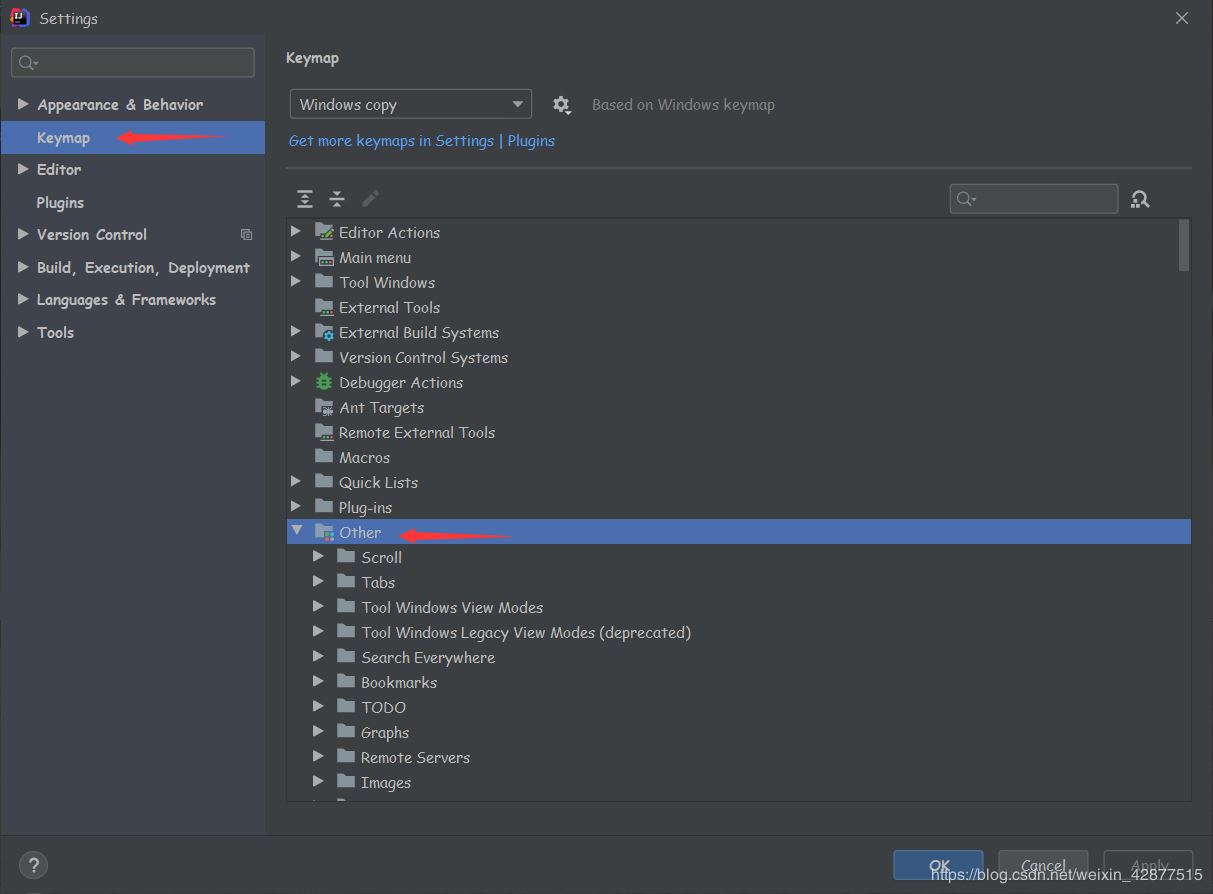Expand the Editor Actions tree arrow

pos(296,231)
